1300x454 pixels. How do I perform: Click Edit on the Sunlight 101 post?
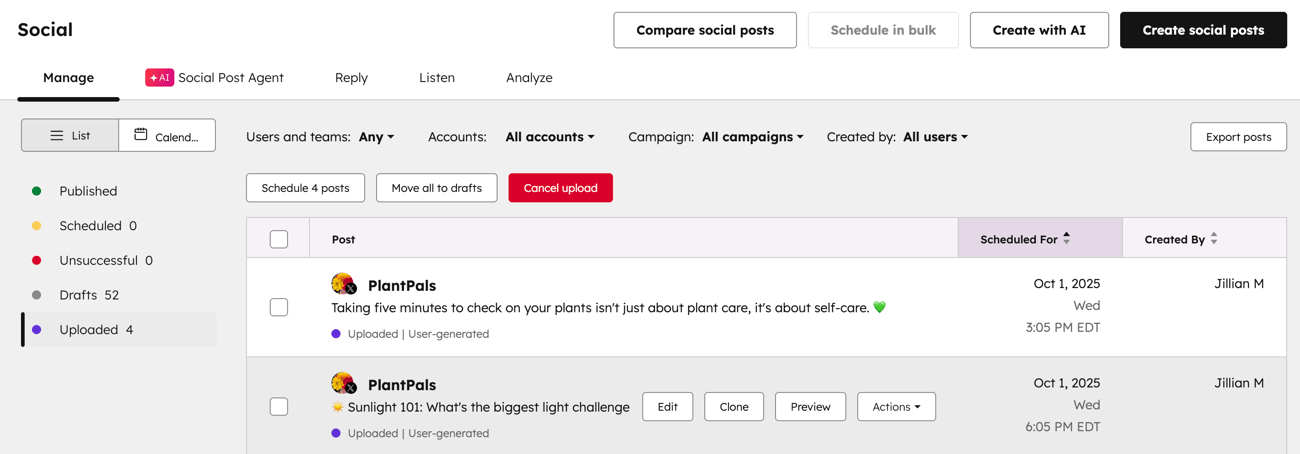[x=667, y=407]
